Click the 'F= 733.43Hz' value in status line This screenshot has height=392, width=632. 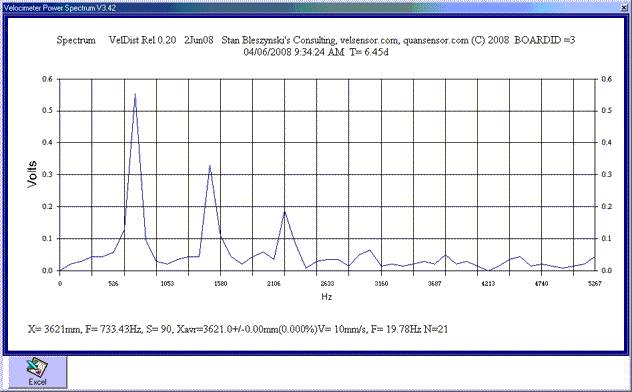point(114,330)
